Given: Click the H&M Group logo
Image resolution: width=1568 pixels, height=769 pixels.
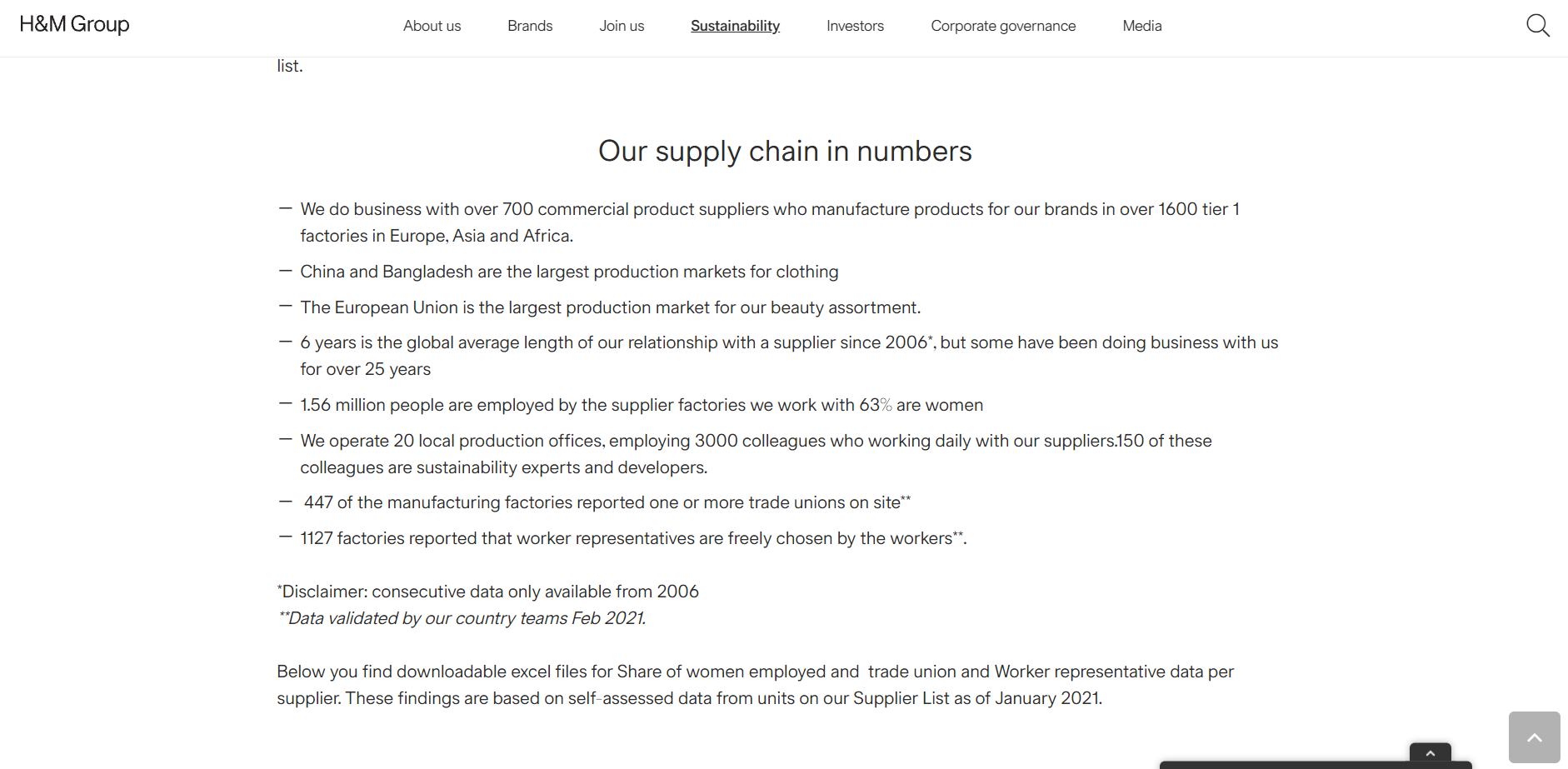Looking at the screenshot, I should [74, 24].
